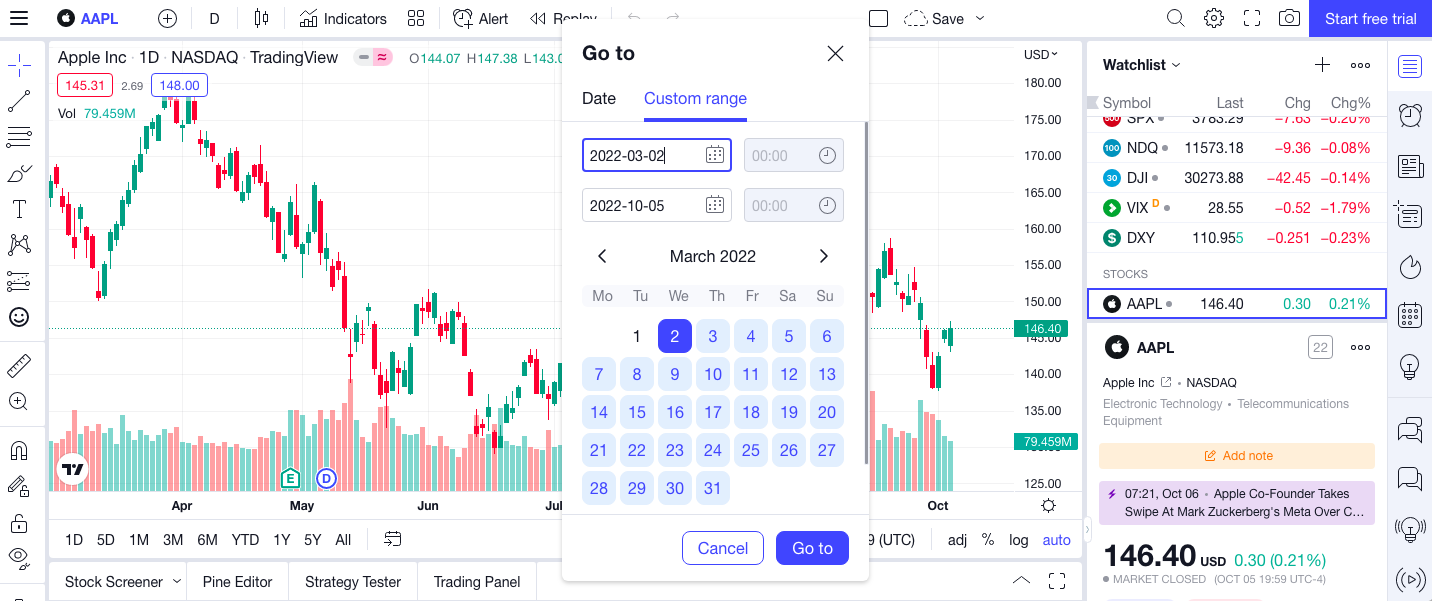Confirm with the Go to button
This screenshot has height=601, width=1432.
[811, 548]
